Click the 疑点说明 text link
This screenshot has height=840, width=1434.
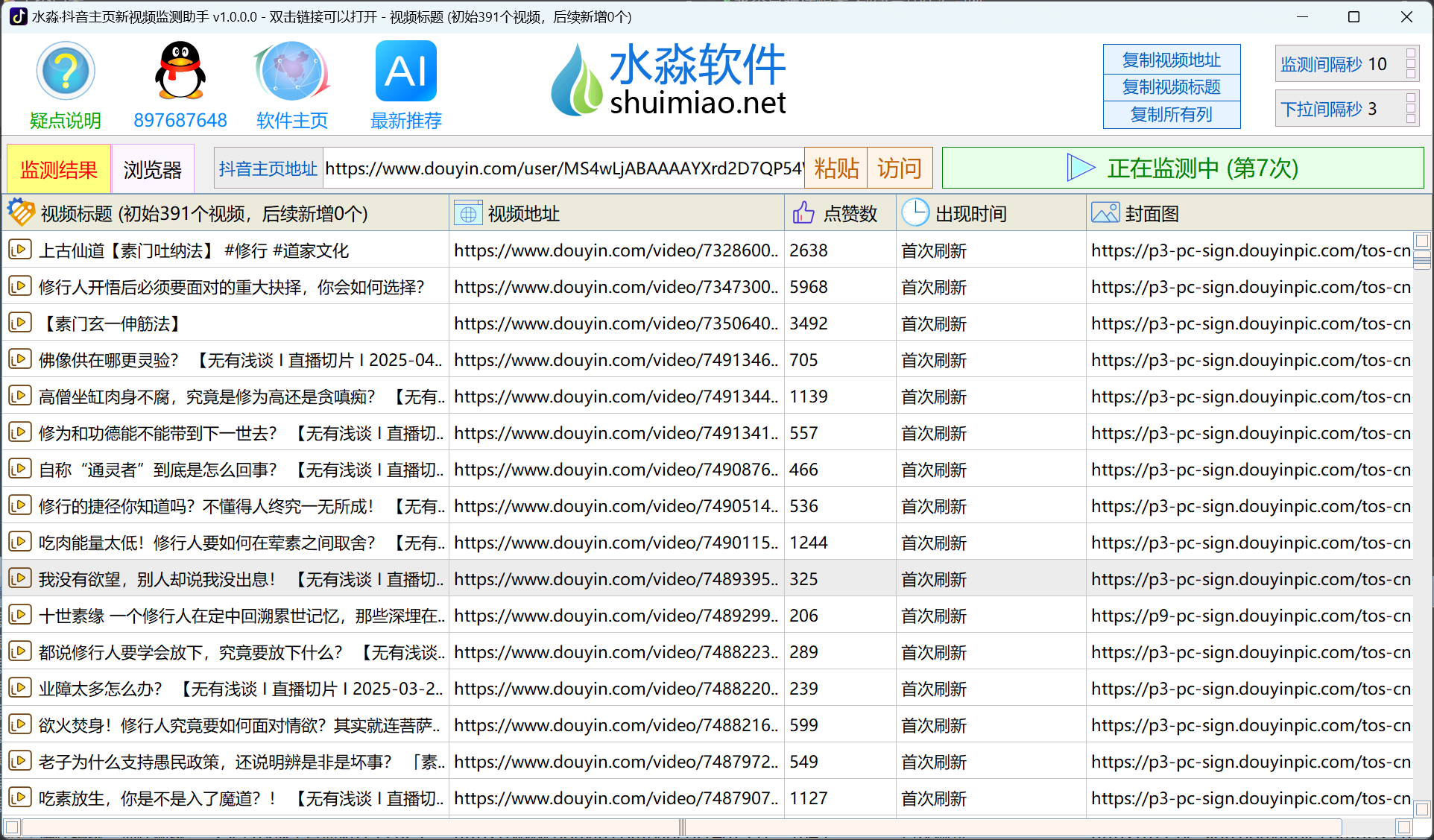(66, 120)
